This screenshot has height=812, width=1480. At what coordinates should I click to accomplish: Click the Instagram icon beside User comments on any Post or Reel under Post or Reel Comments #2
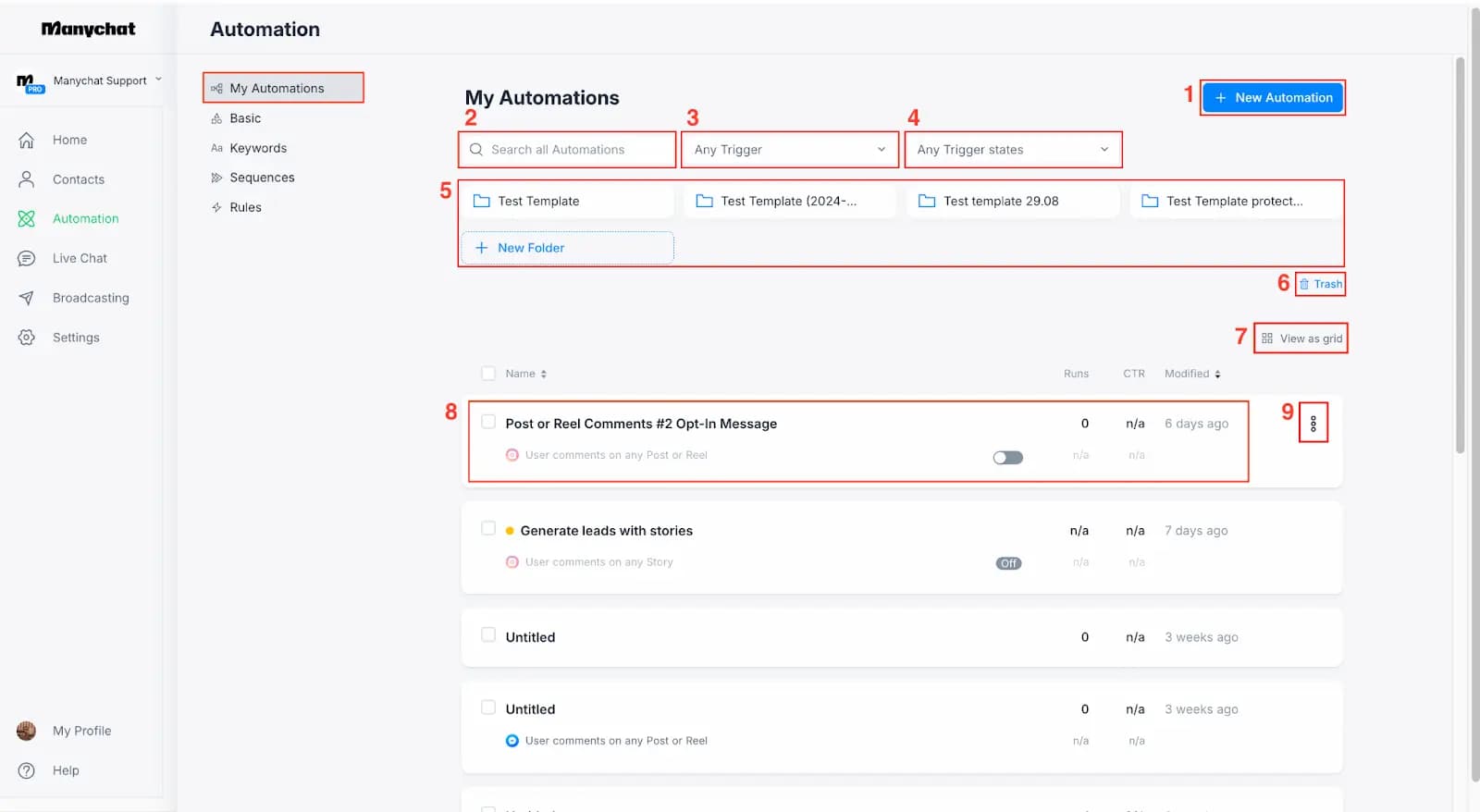(512, 455)
